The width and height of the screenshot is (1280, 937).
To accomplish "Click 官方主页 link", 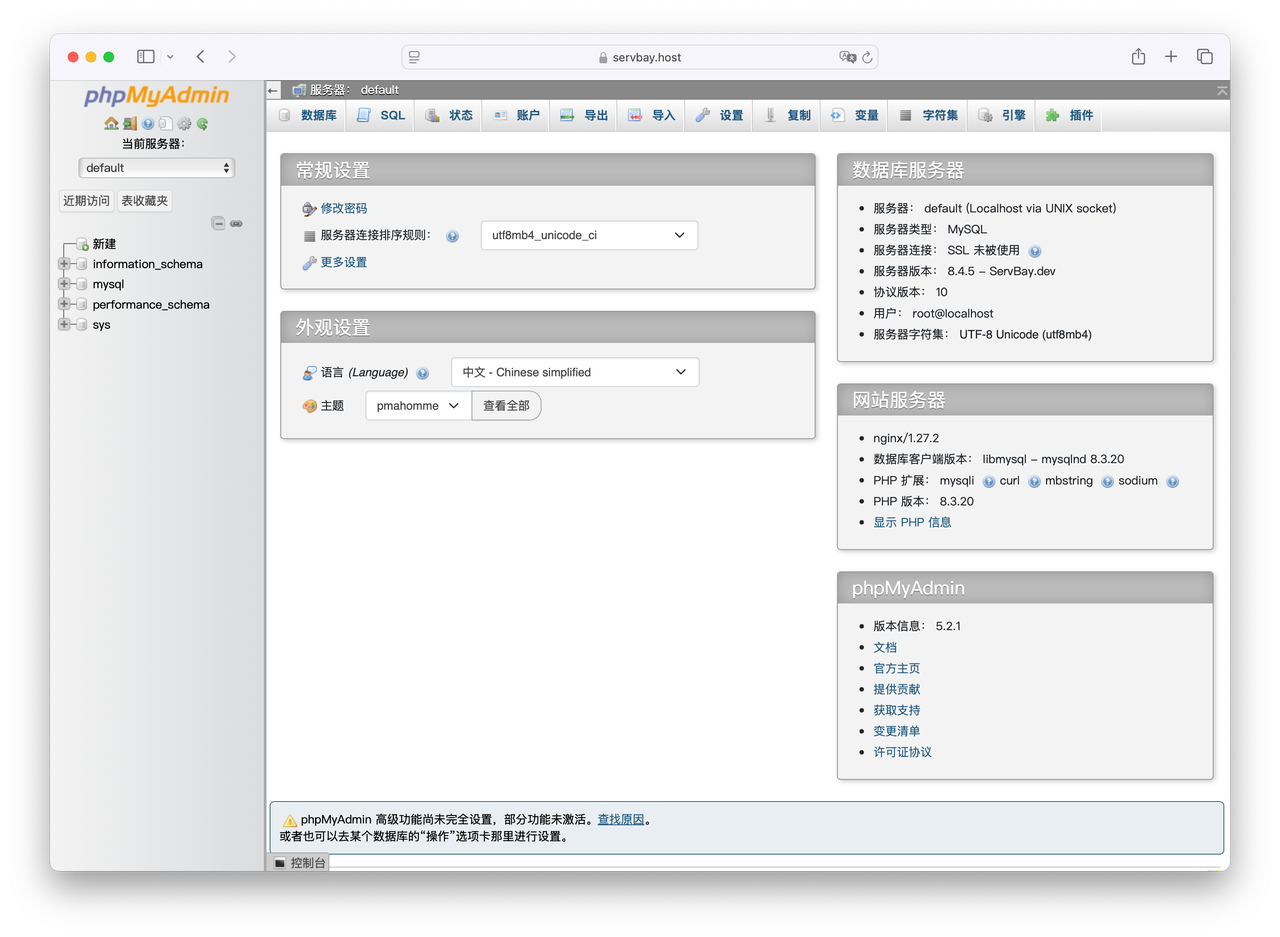I will 897,668.
